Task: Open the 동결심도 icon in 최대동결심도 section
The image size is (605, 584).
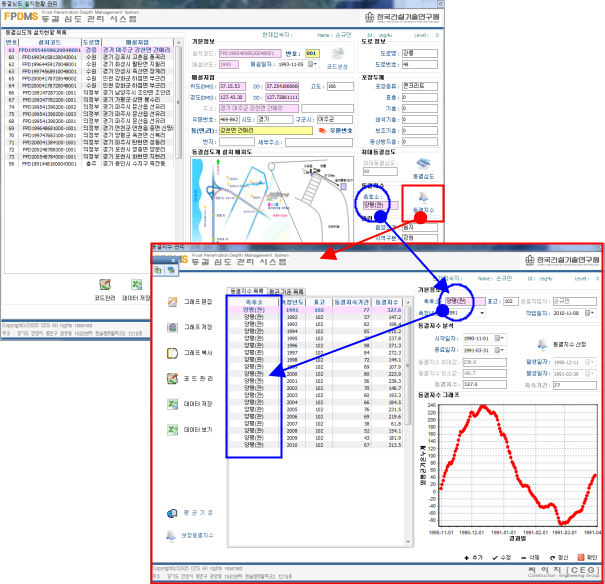Action: [423, 164]
